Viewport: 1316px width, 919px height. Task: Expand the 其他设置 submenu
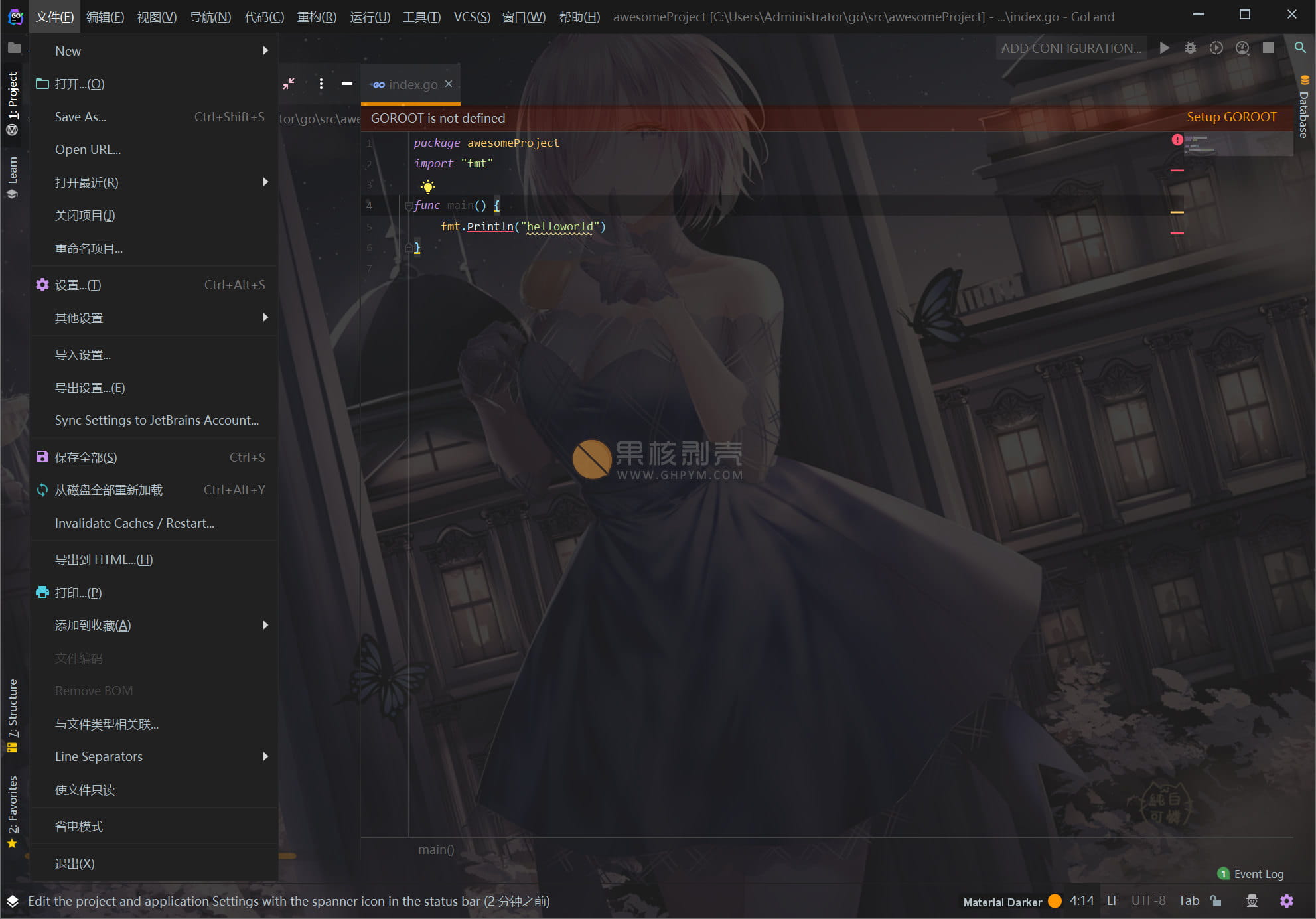click(154, 317)
